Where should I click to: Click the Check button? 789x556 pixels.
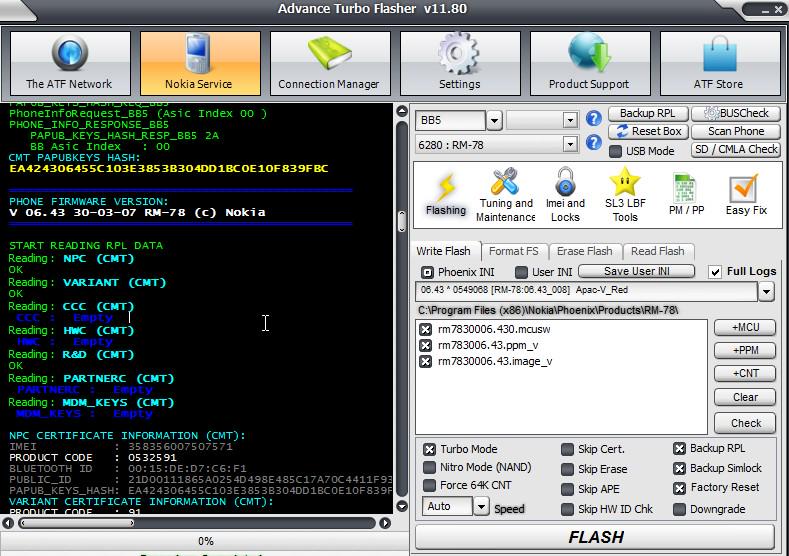[x=745, y=423]
